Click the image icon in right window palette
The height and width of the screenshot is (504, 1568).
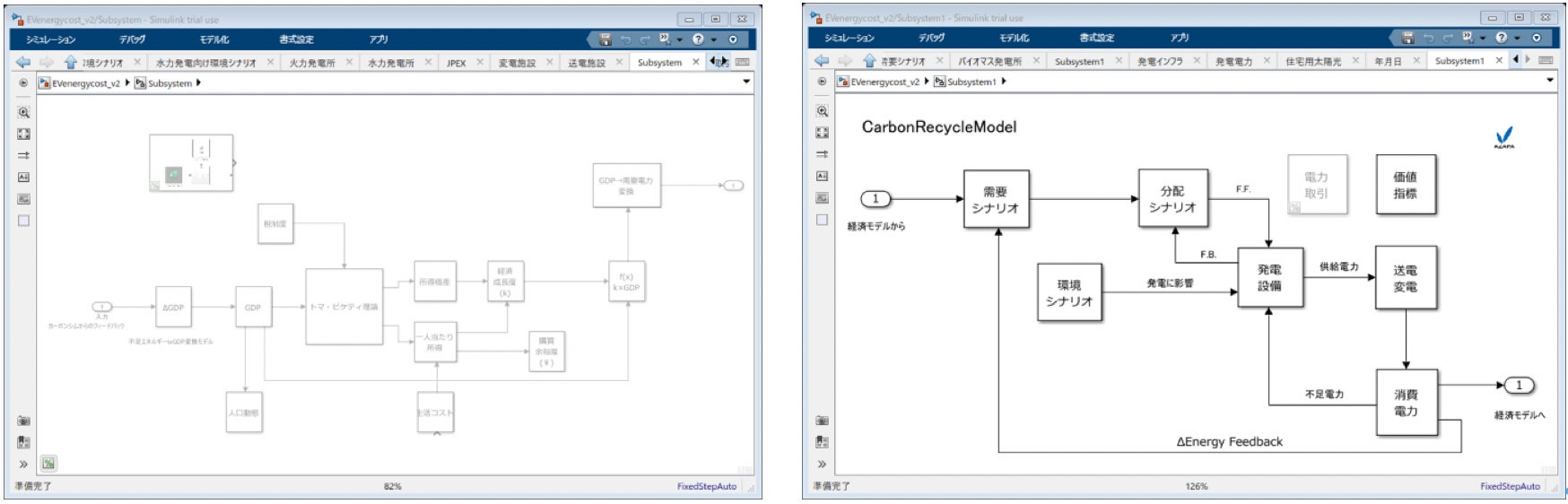(x=822, y=197)
